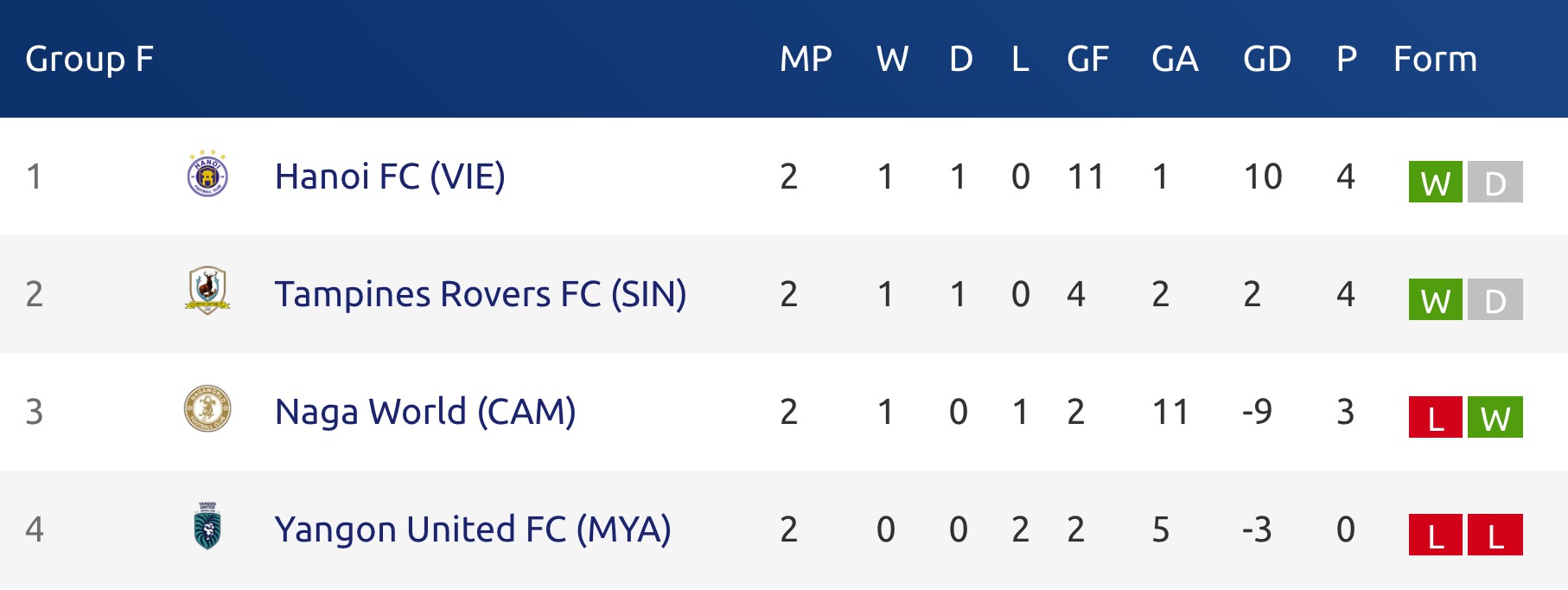Screen dimensions: 1568x590
Task: Click Naga World's green W form badge
Action: tap(1495, 417)
